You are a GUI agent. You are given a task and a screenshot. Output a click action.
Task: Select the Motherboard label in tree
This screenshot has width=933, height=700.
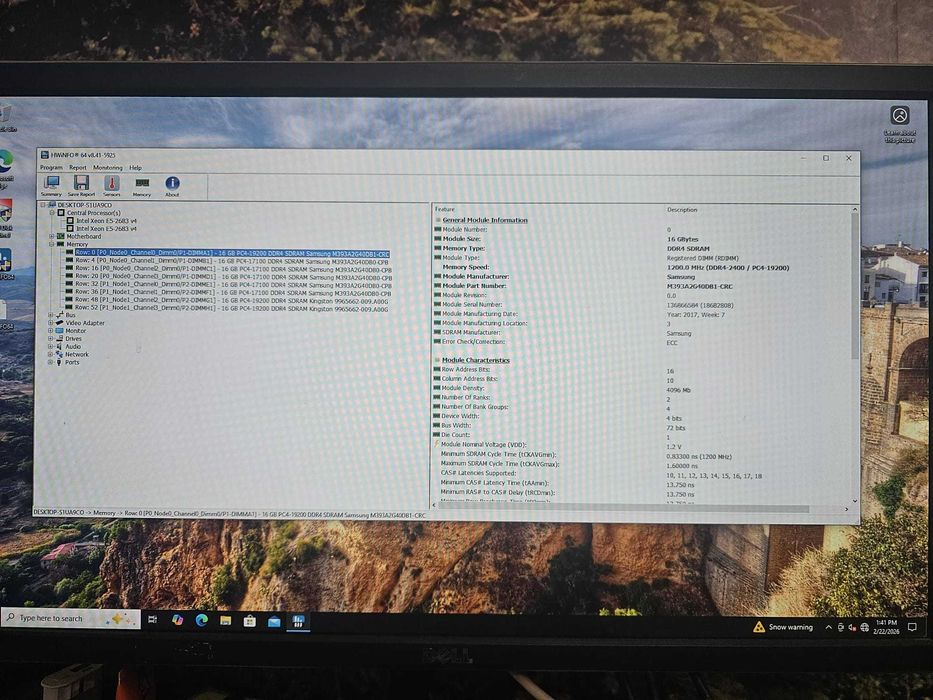[83, 236]
